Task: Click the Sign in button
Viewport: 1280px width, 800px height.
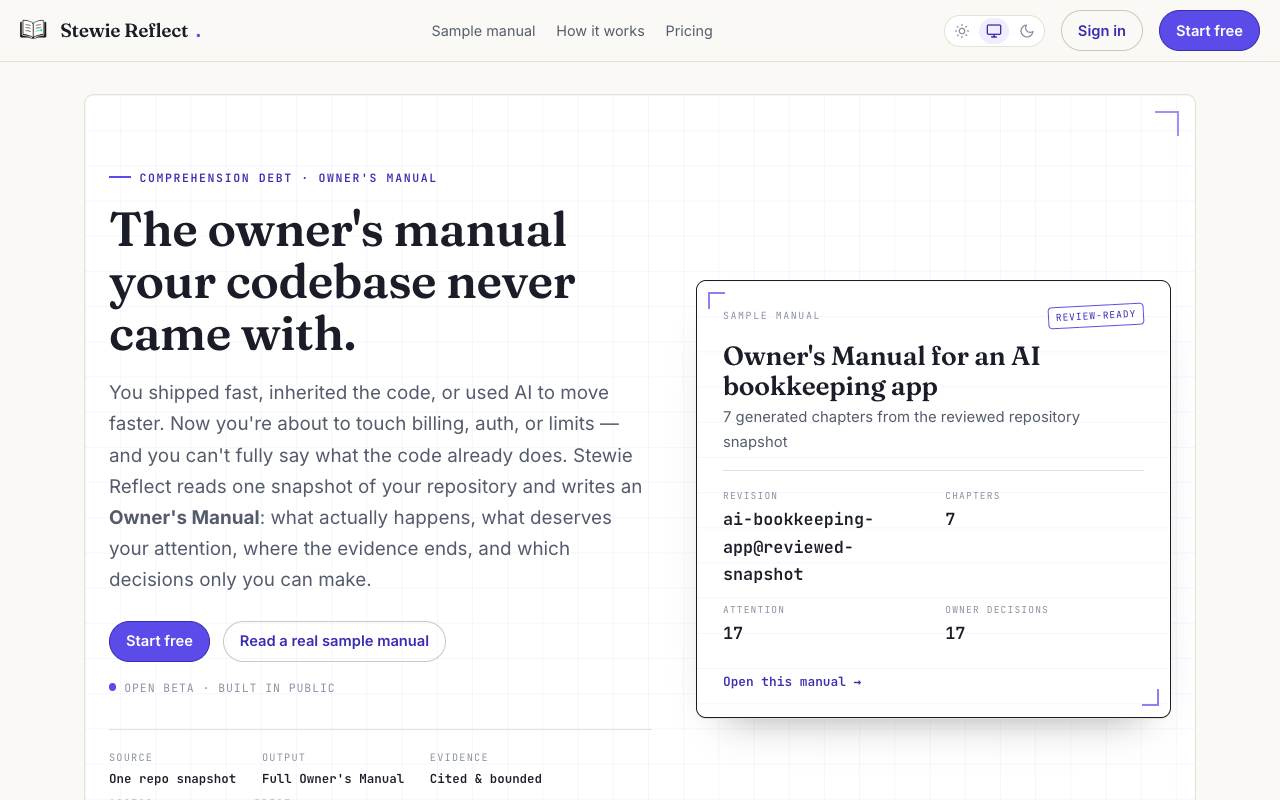Action: [1101, 31]
